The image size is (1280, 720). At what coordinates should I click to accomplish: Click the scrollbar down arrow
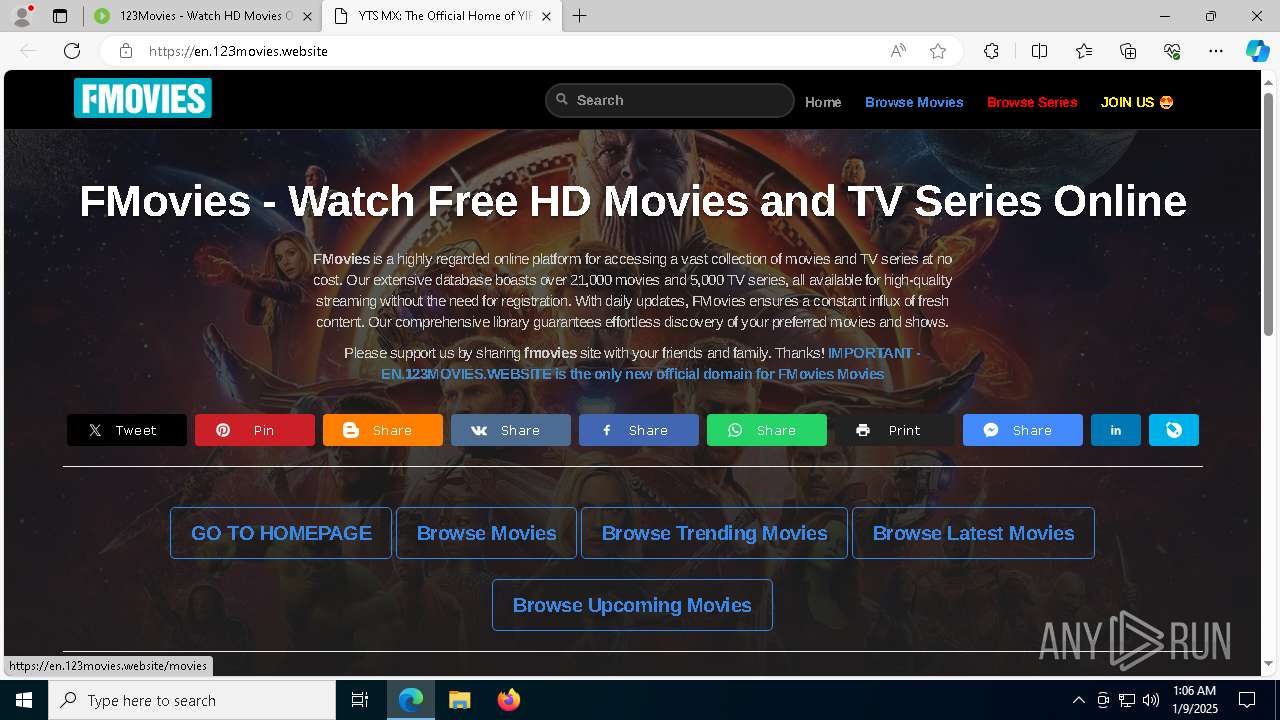(x=1269, y=663)
